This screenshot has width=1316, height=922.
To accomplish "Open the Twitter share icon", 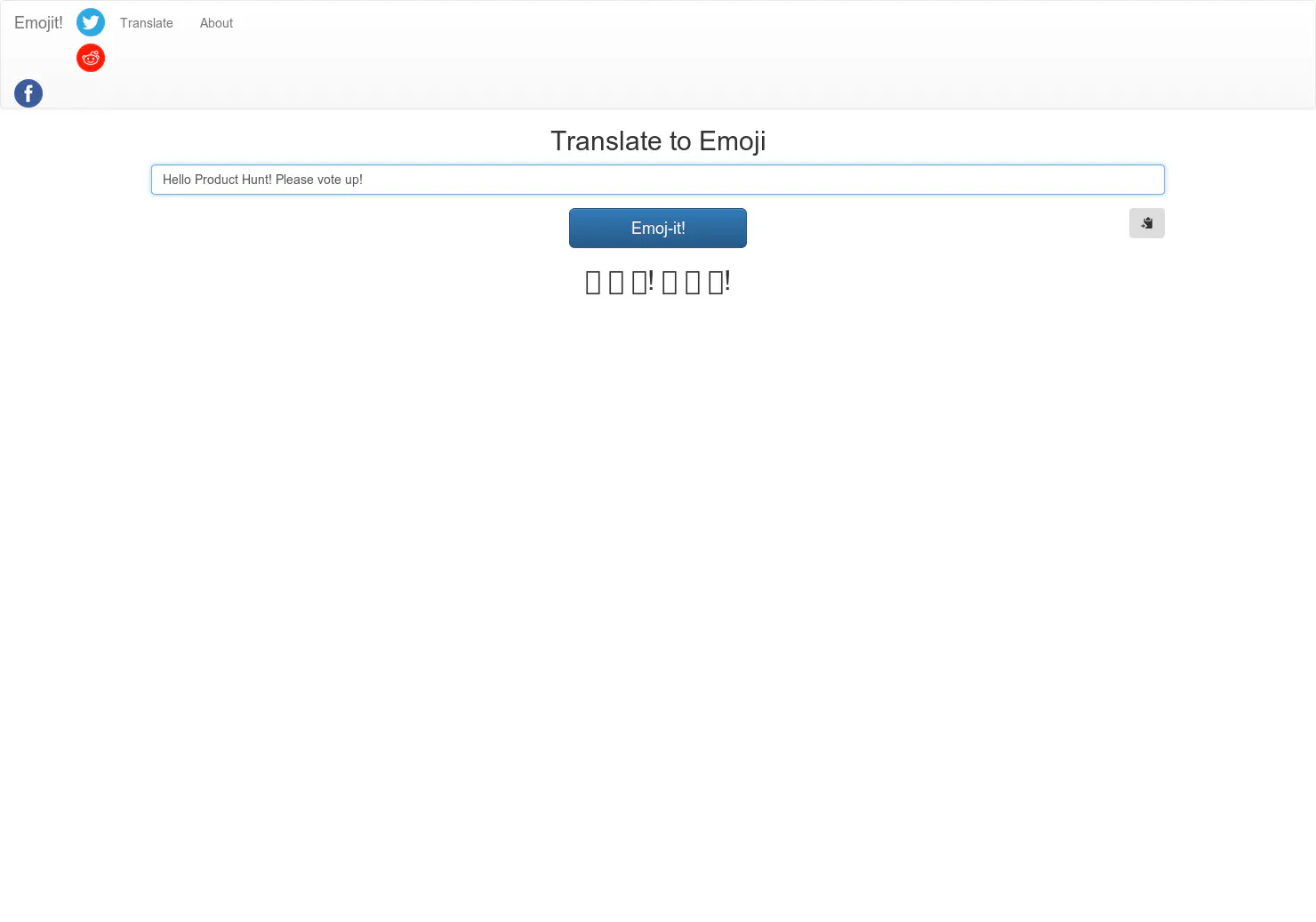I will (x=91, y=22).
